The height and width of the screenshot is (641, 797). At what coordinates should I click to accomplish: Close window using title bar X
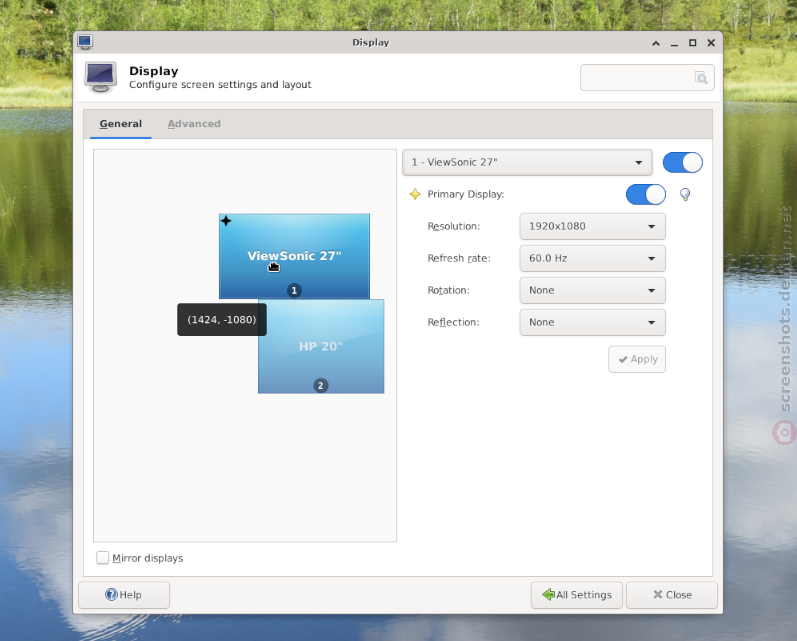tap(711, 43)
